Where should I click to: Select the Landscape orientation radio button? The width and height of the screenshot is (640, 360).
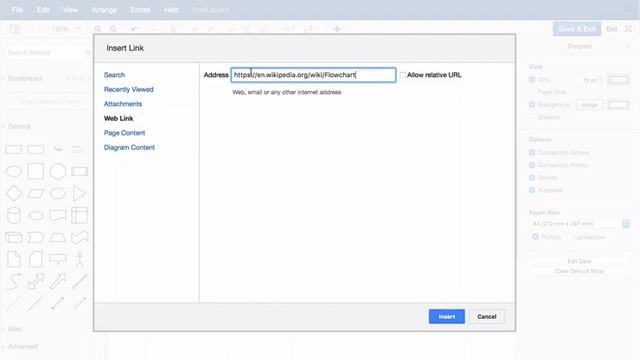coord(569,237)
